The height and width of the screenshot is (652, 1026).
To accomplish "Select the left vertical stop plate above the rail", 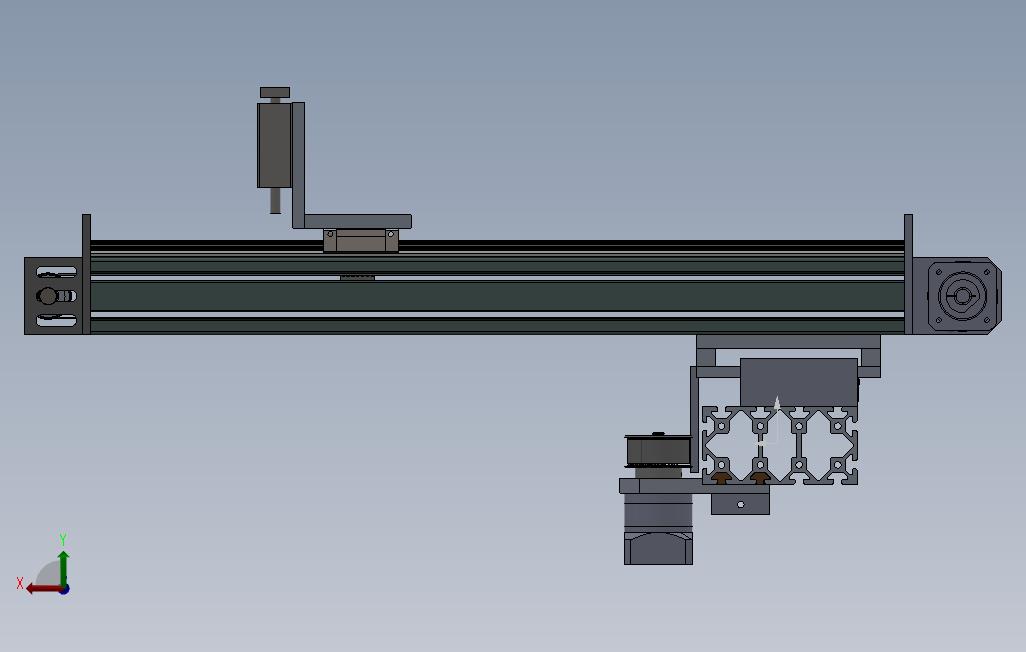I will coord(86,274).
